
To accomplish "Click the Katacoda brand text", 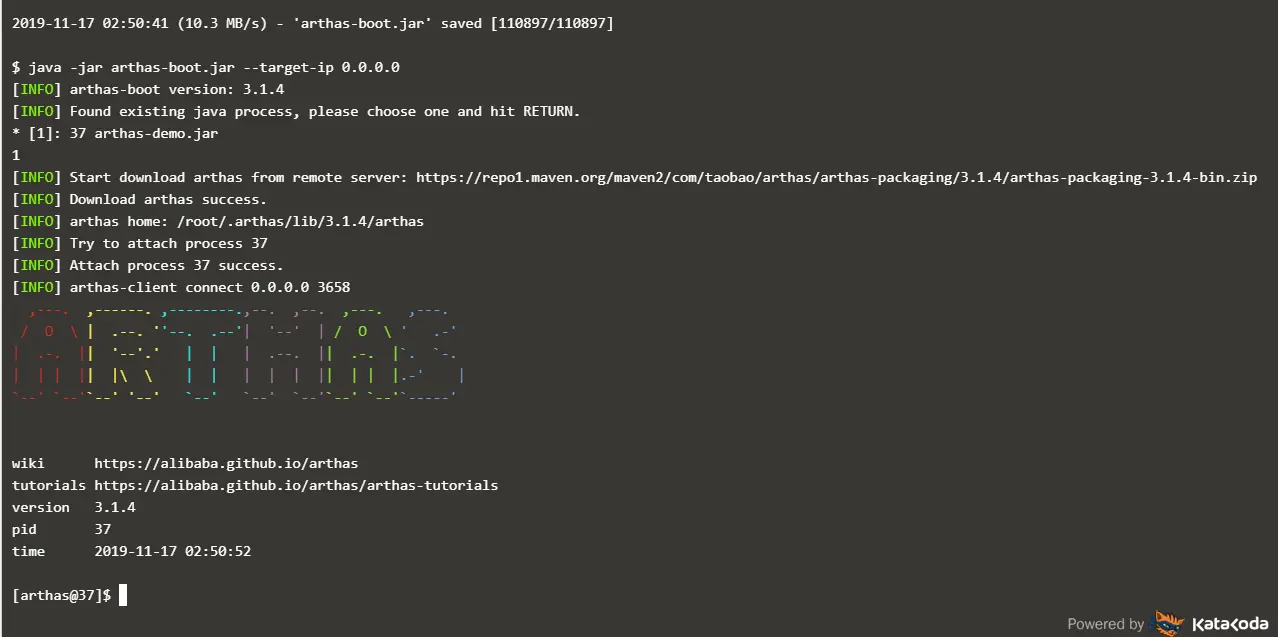I will (1229, 624).
